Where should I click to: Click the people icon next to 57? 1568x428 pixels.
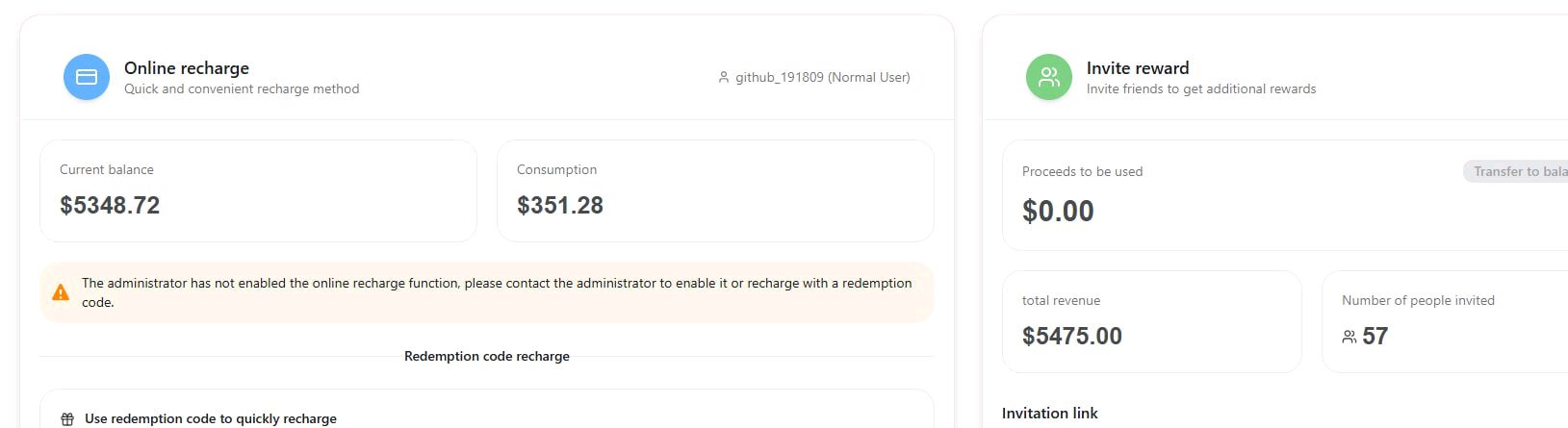(x=1350, y=337)
